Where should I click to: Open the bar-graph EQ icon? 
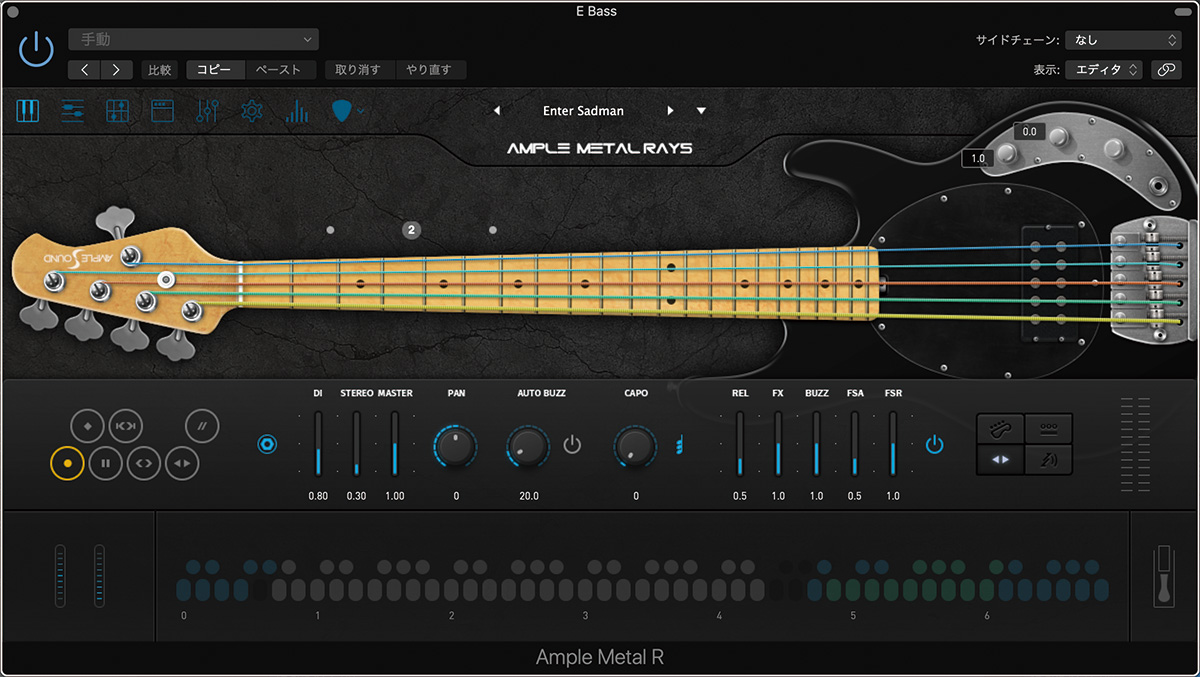coord(296,111)
